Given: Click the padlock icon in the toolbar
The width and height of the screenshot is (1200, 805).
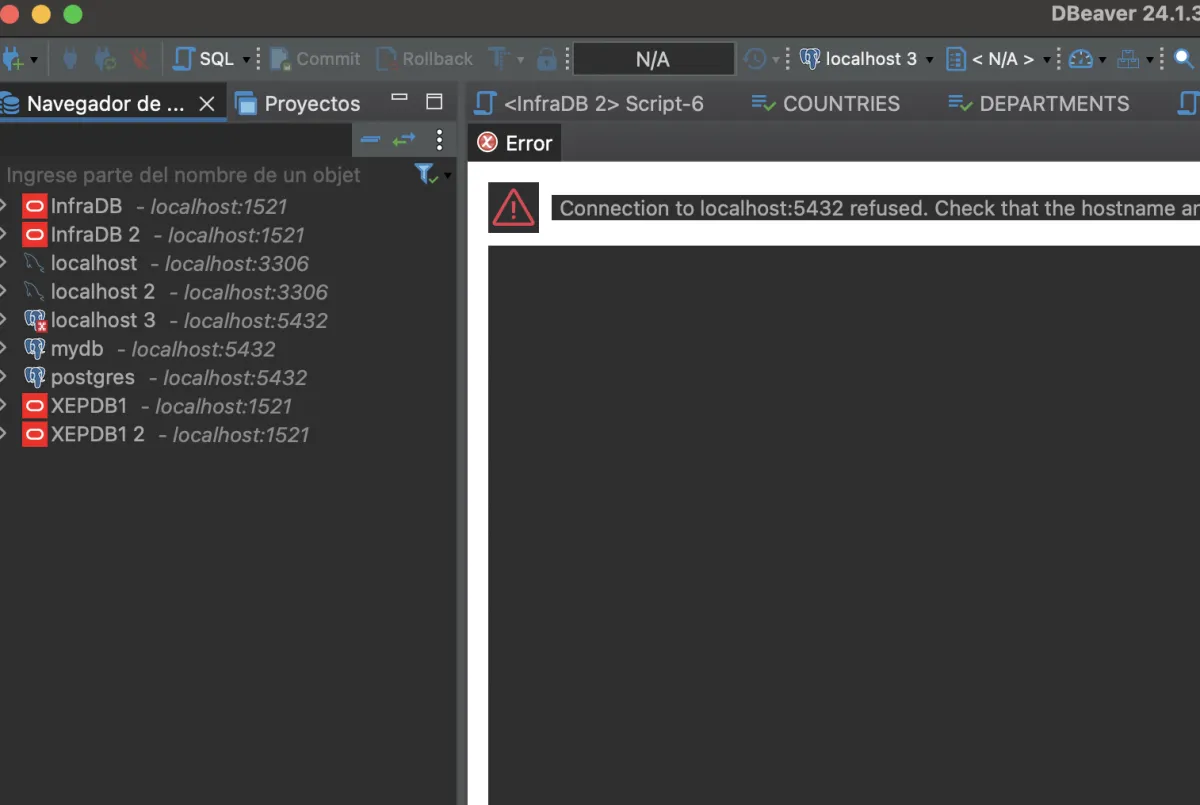Looking at the screenshot, I should click(x=546, y=59).
